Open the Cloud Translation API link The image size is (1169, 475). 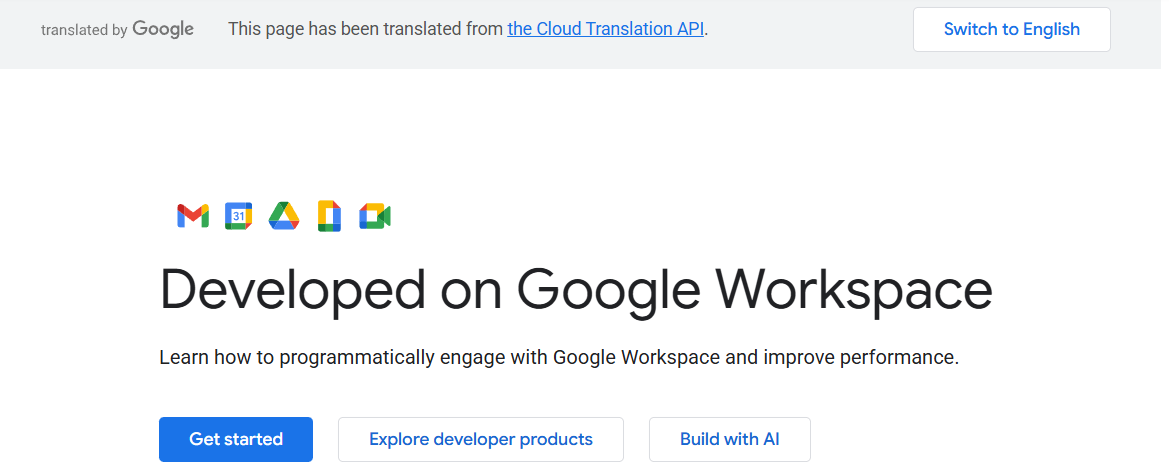point(606,29)
